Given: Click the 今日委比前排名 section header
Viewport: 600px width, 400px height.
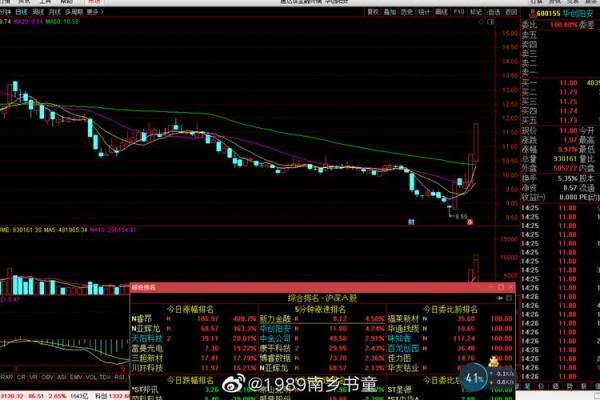Looking at the screenshot, I should (x=450, y=309).
